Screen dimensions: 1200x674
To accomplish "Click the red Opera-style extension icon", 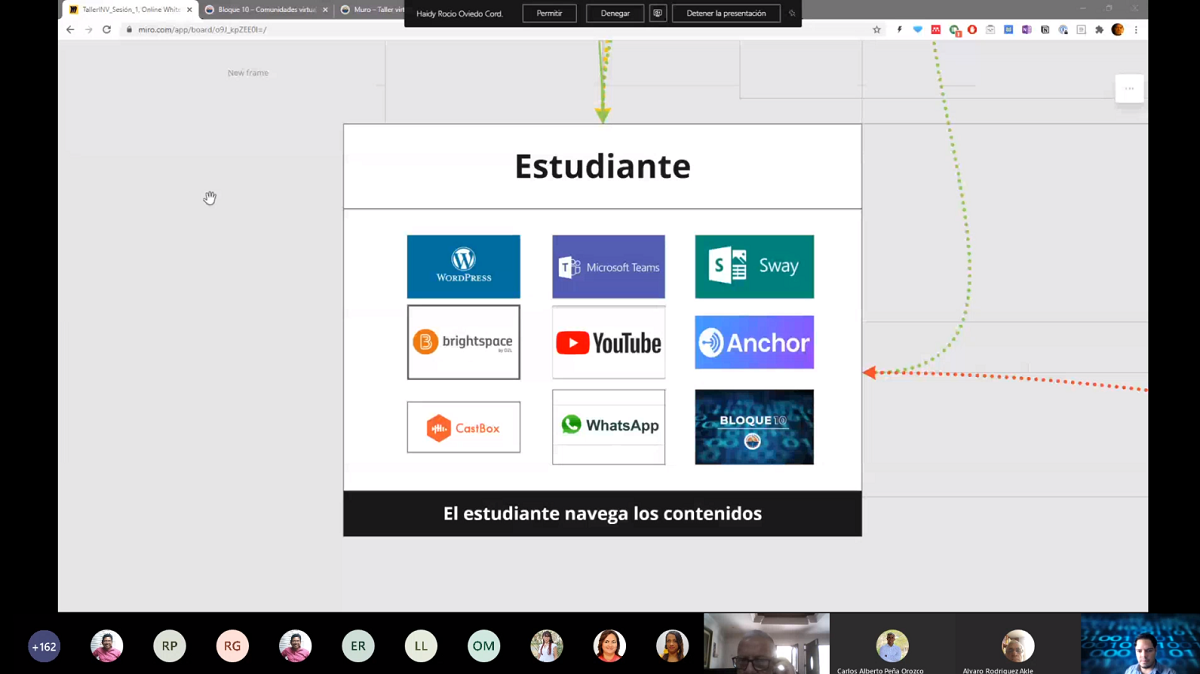I will click(972, 30).
